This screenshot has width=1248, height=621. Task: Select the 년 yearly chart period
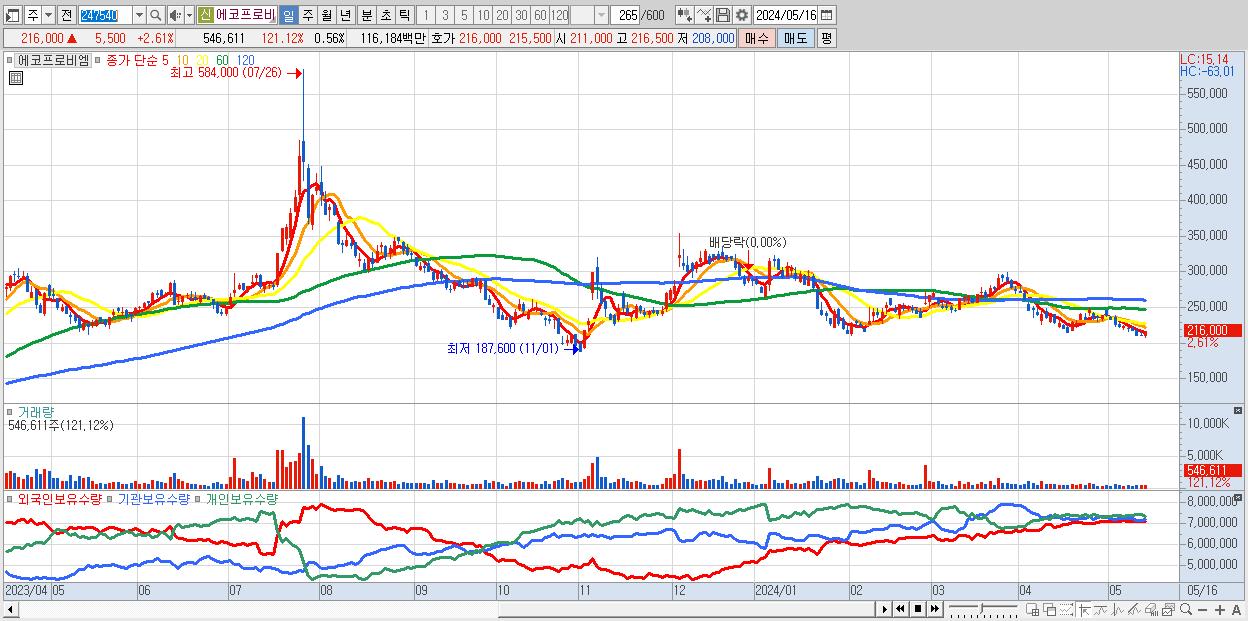pos(345,15)
